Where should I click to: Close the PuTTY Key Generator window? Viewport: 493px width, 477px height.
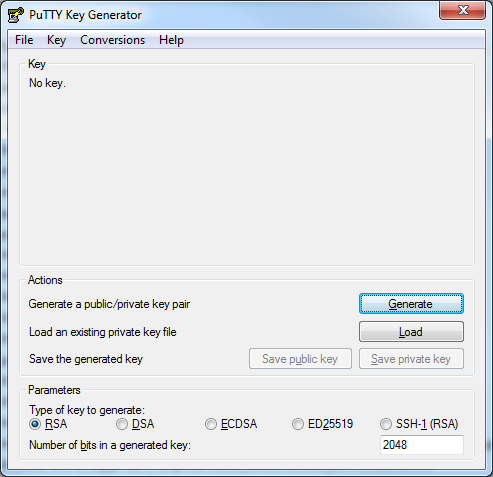pyautogui.click(x=462, y=10)
